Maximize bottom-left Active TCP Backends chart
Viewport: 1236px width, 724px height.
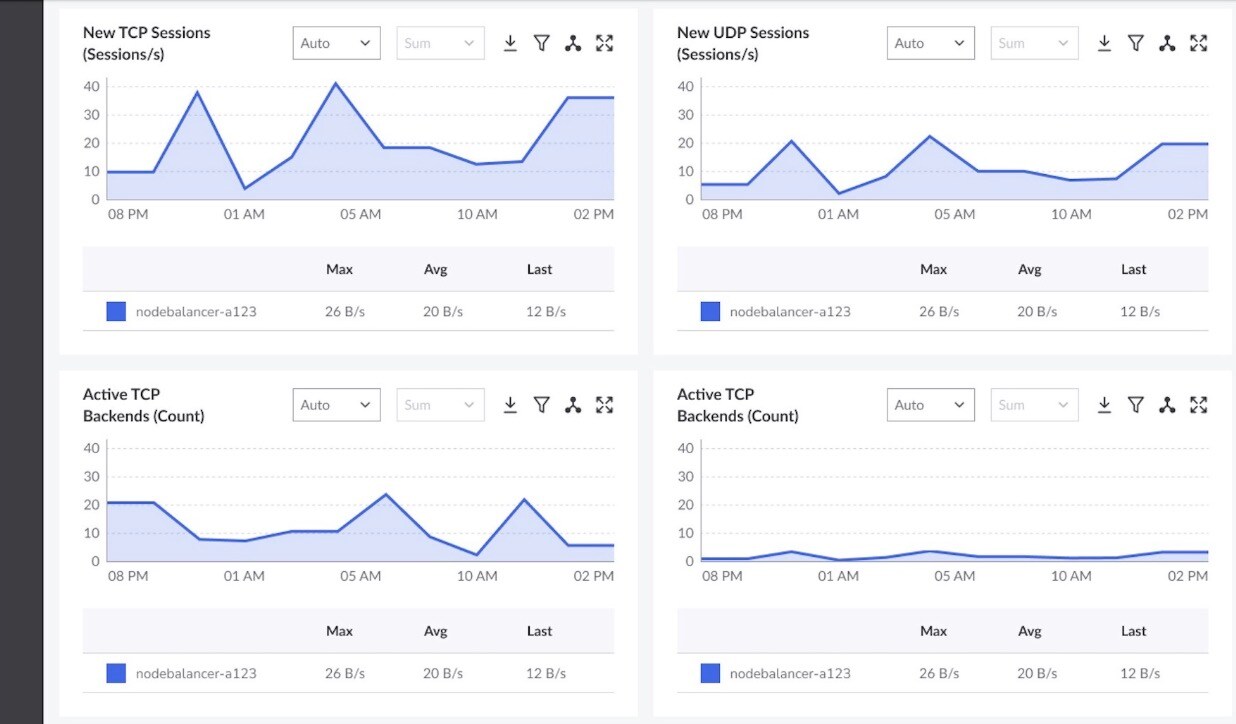point(604,405)
